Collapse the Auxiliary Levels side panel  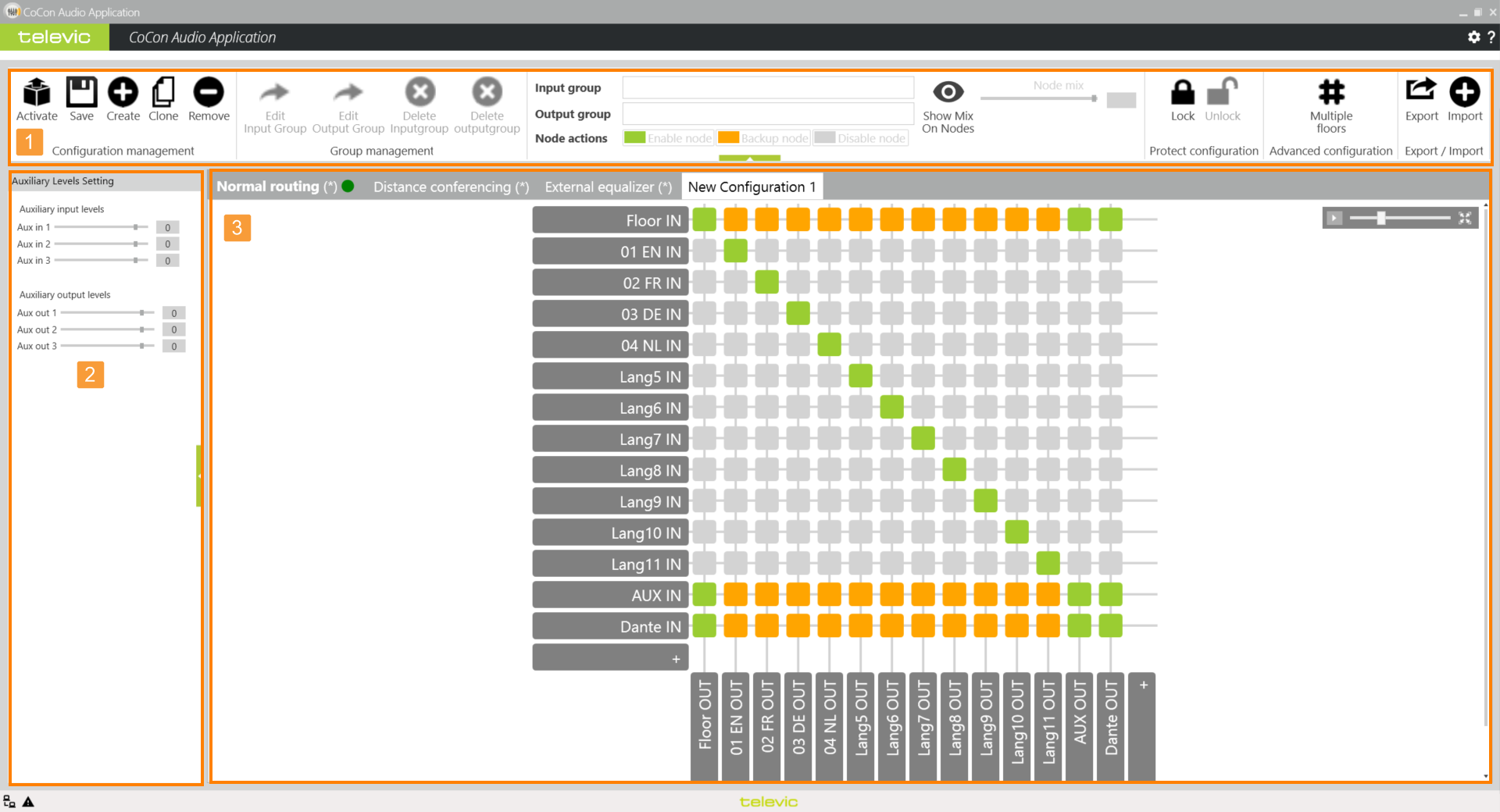[x=199, y=475]
